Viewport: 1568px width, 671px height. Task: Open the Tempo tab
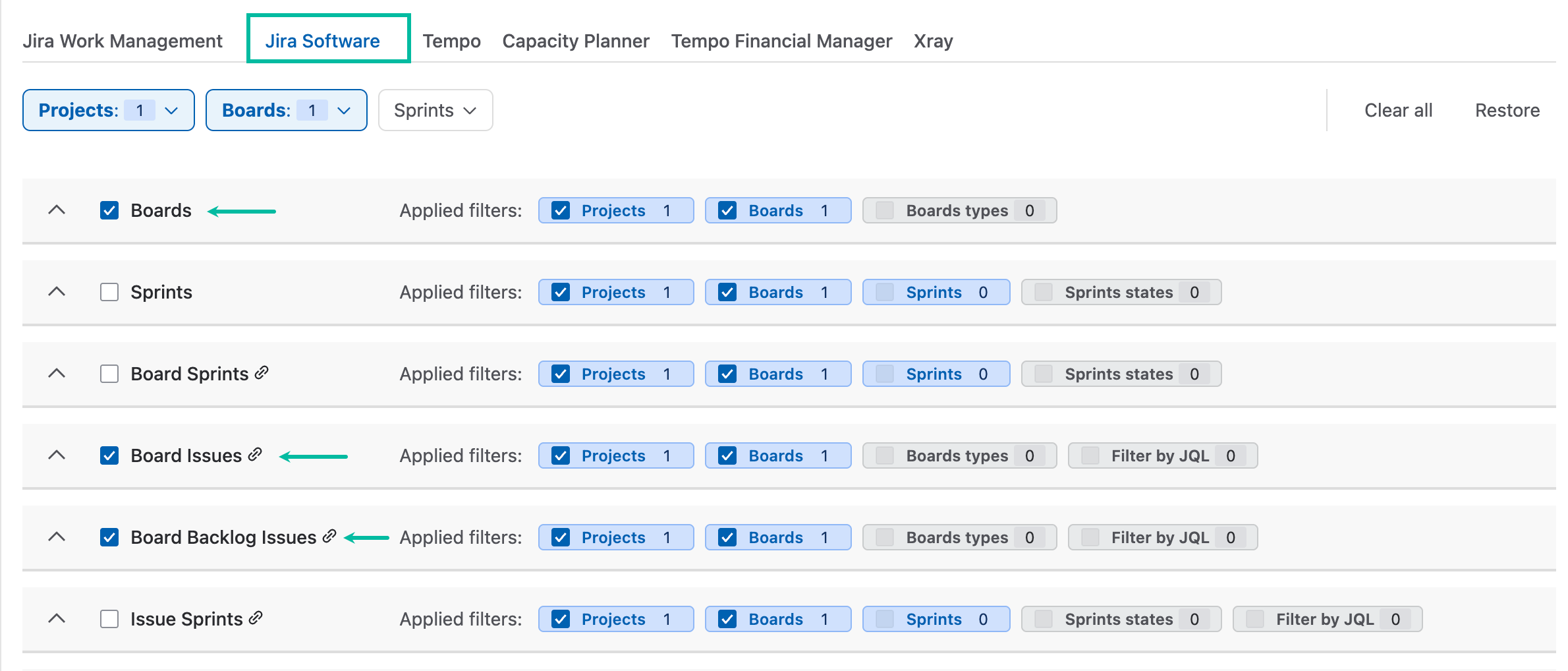pyautogui.click(x=451, y=41)
